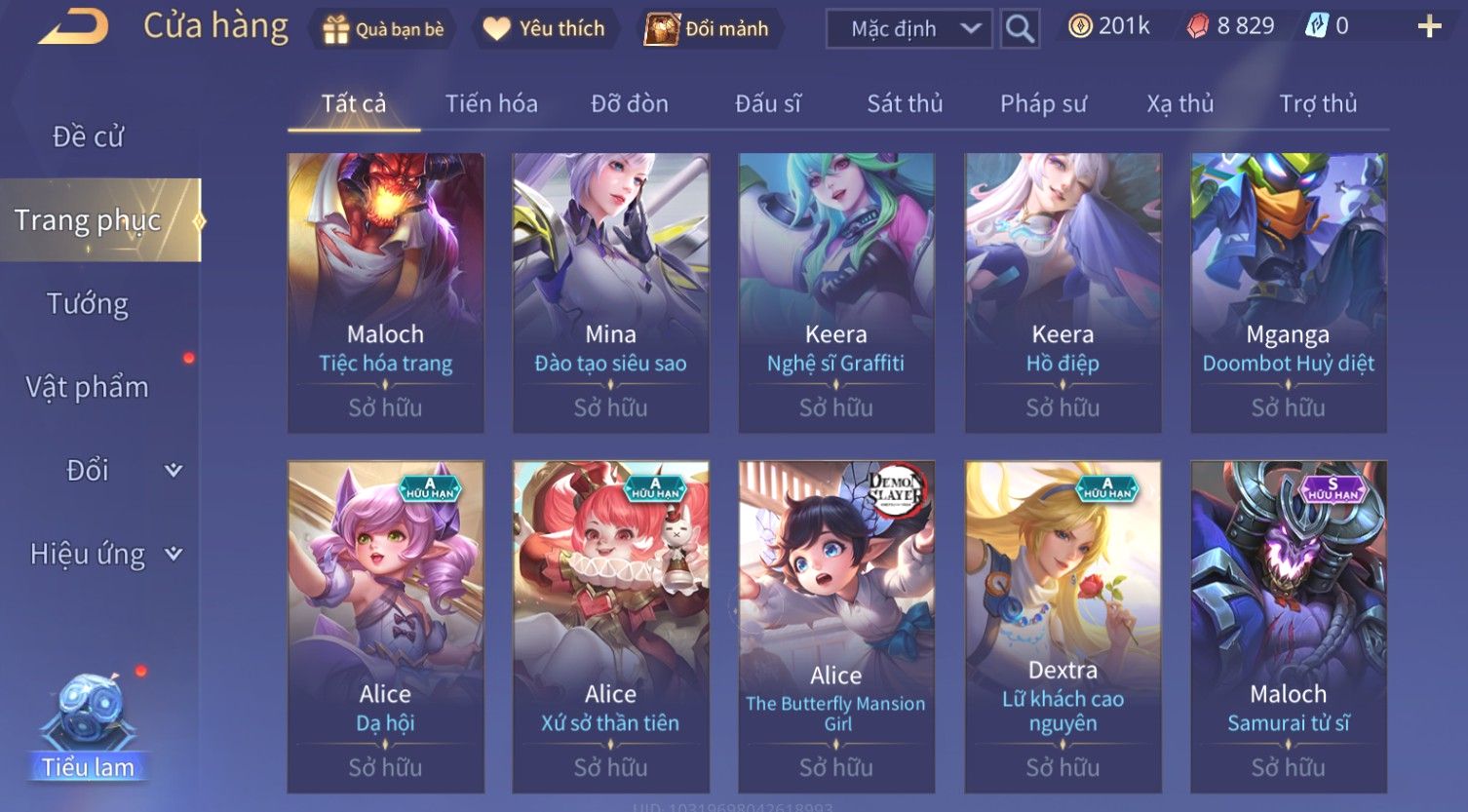Open the search magnifier icon

pos(1020,29)
